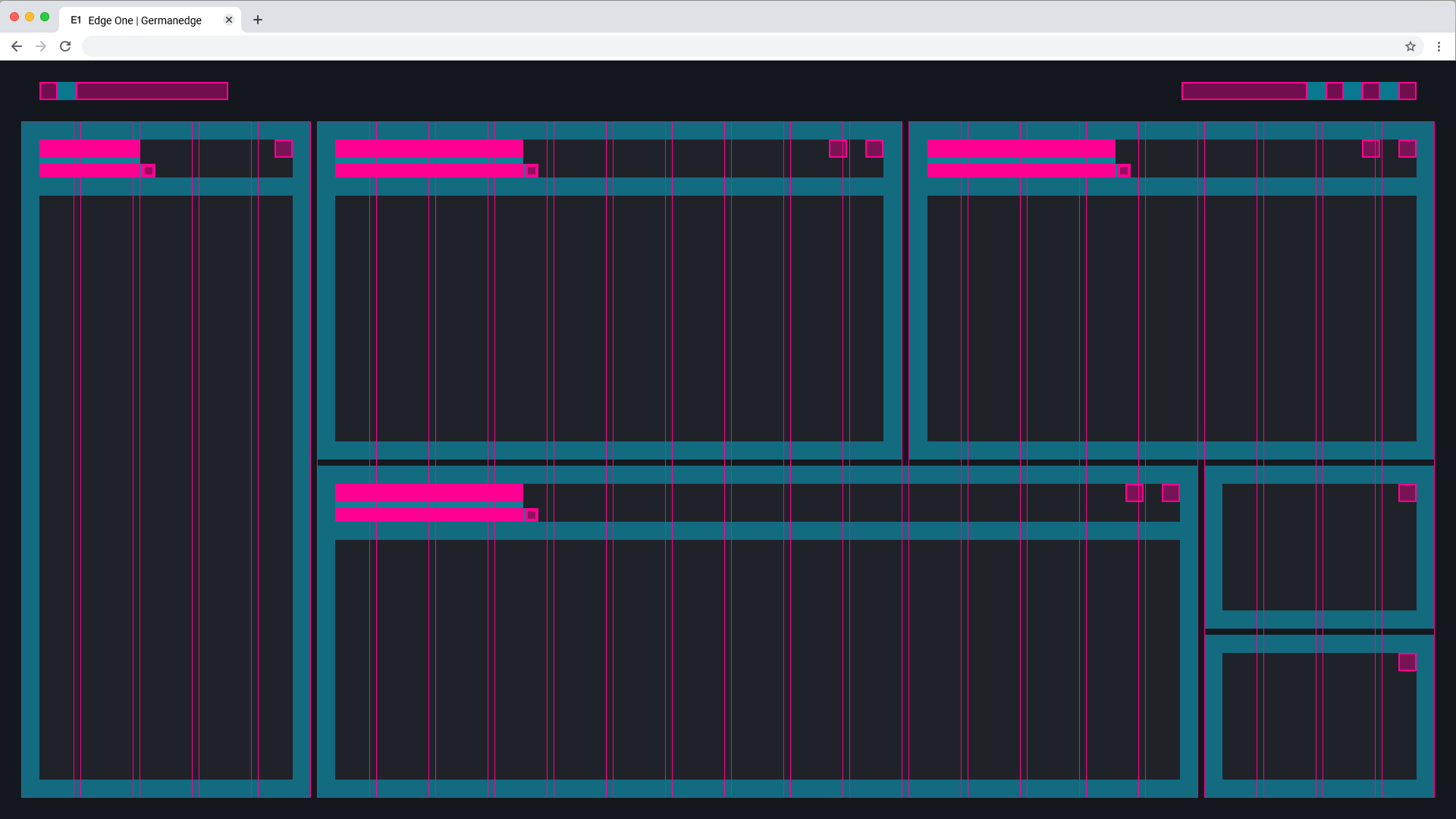This screenshot has width=1456, height=819.
Task: Click small square beside wide bottom panel's subtitle
Action: tap(532, 515)
